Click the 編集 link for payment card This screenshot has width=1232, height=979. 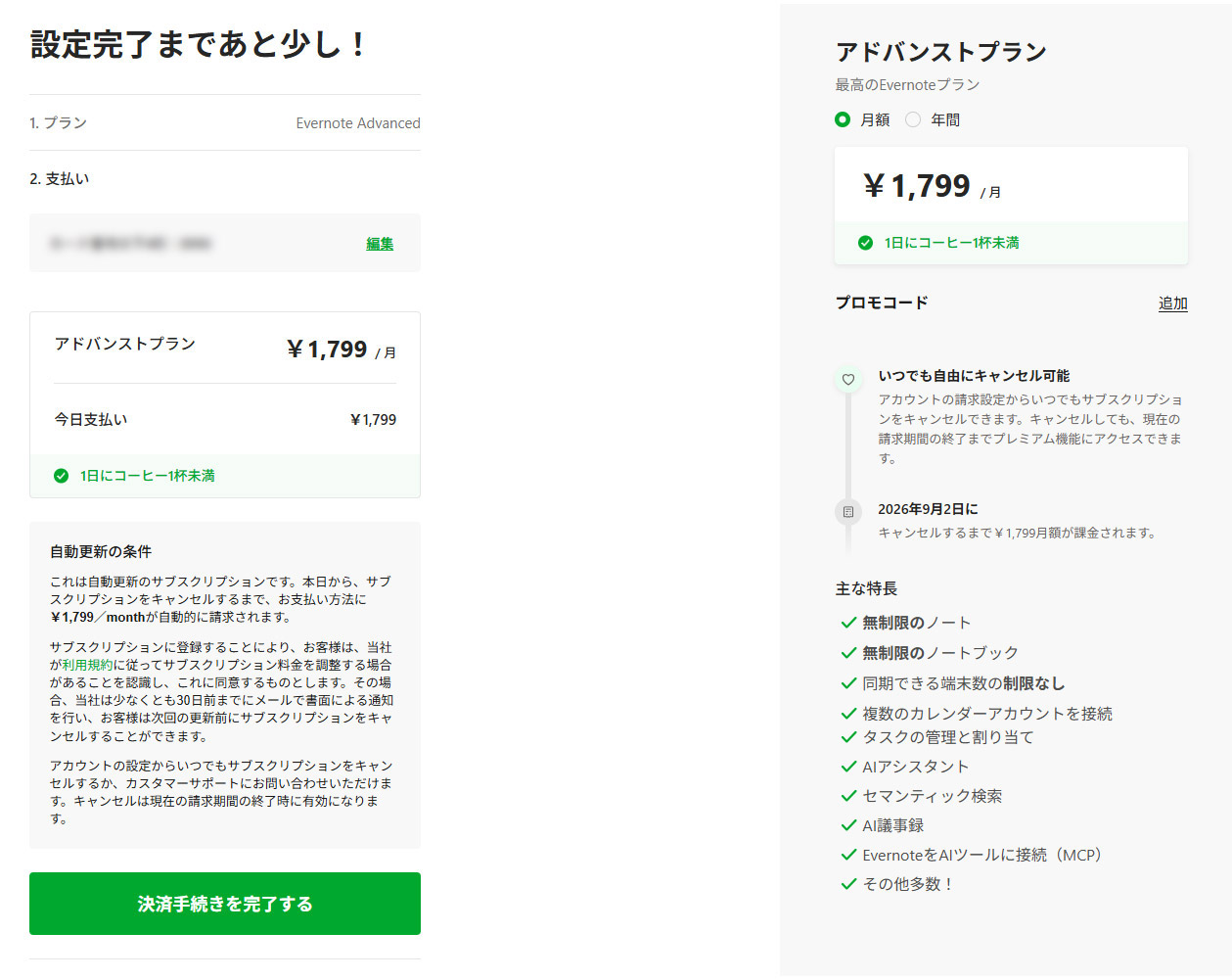[x=380, y=244]
